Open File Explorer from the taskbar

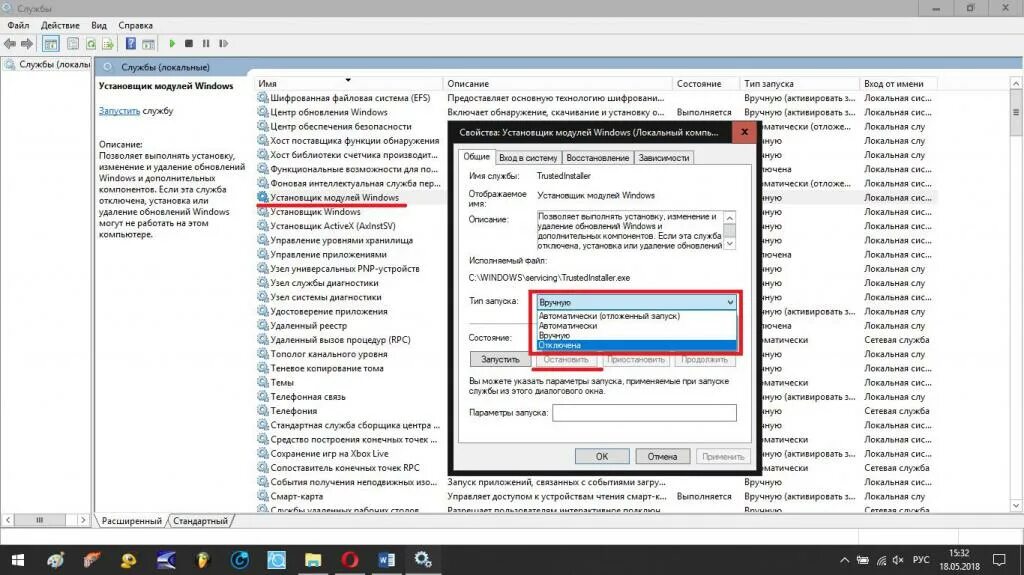pyautogui.click(x=313, y=560)
